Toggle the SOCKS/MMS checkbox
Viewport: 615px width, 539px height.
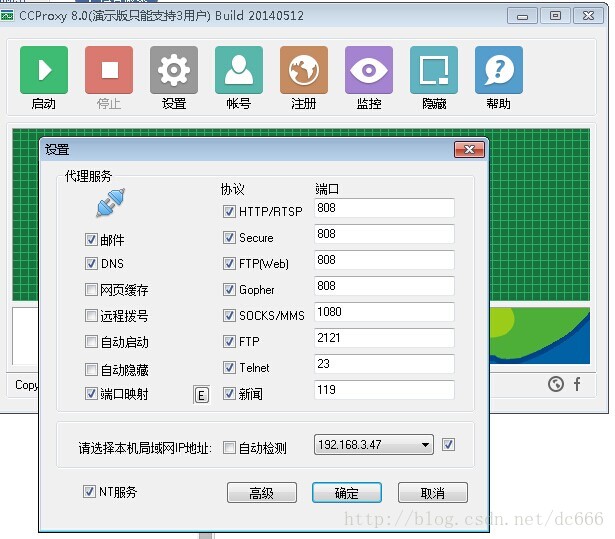click(229, 315)
